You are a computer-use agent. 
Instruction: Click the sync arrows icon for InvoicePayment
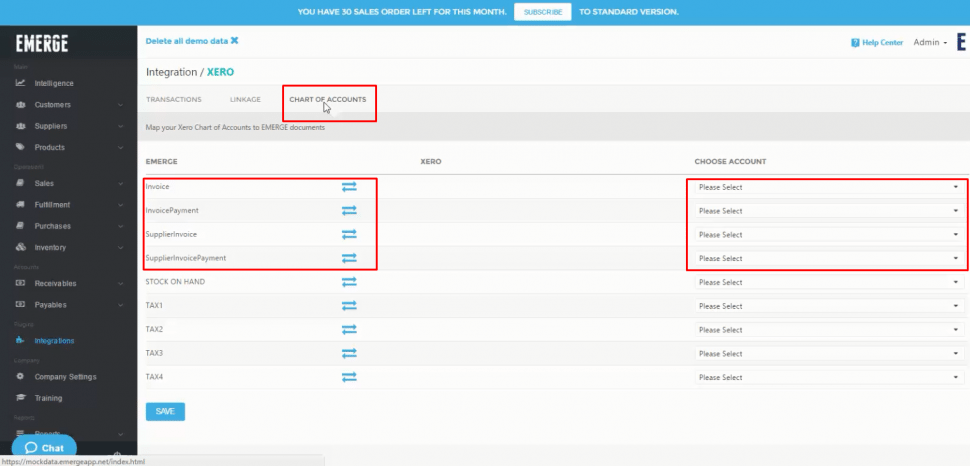pyautogui.click(x=350, y=210)
